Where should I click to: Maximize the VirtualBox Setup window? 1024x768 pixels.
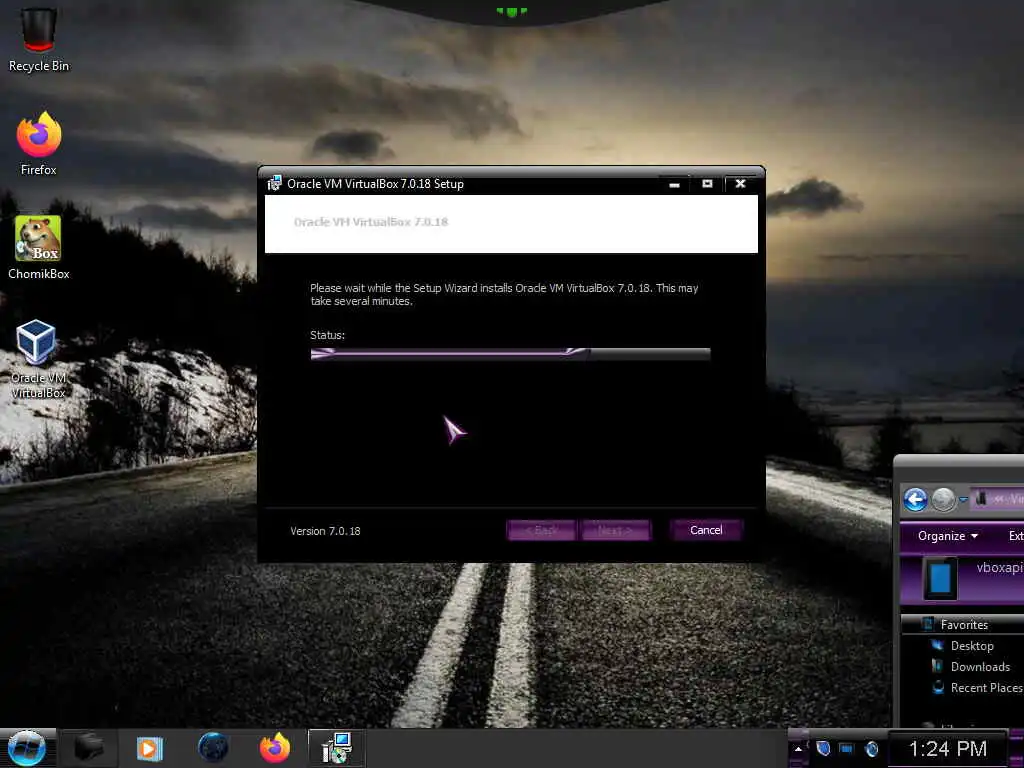pos(707,184)
